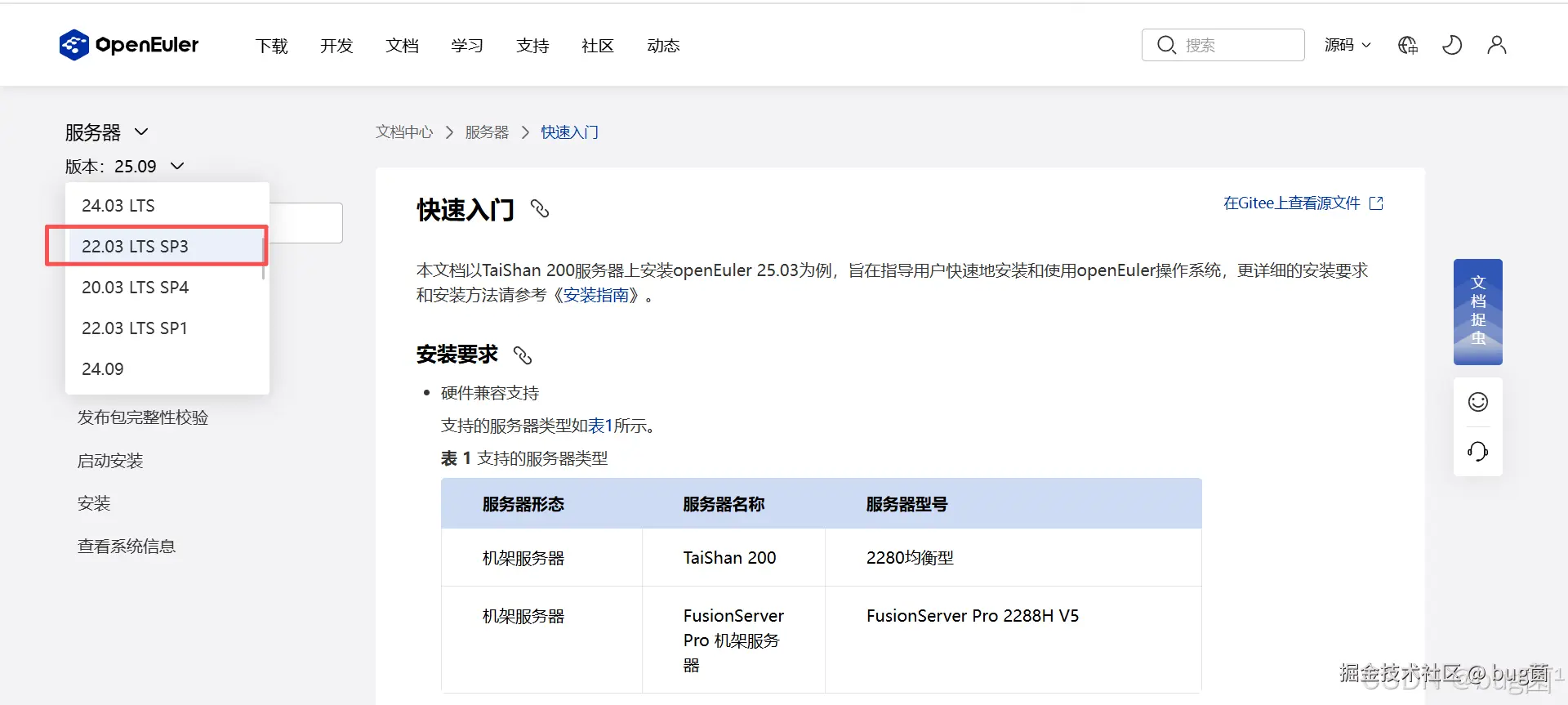Click the OpenEuler logo
Screen dimensions: 1568x705
click(x=128, y=45)
